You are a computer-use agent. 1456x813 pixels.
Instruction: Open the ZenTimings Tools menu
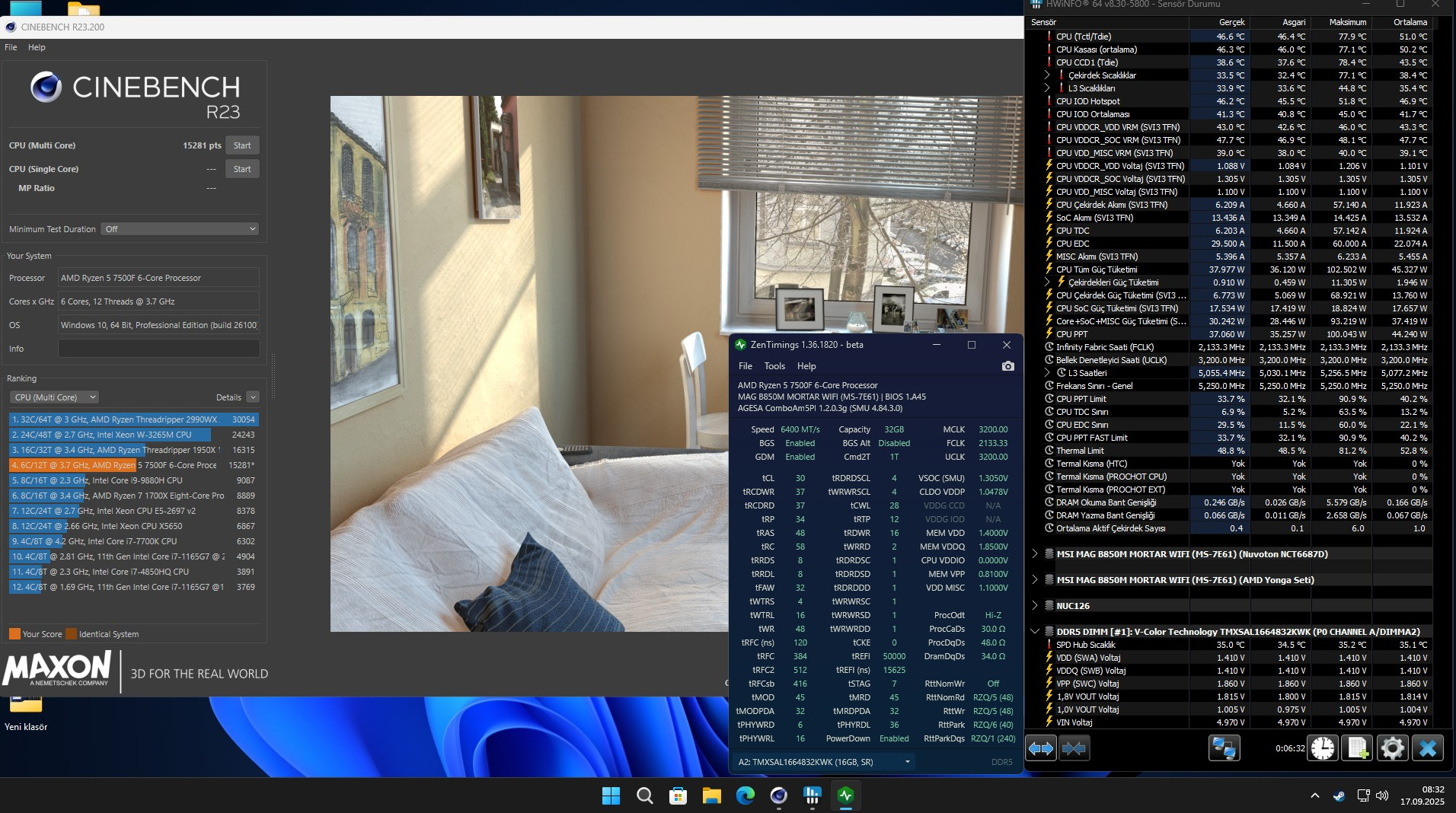(x=774, y=366)
